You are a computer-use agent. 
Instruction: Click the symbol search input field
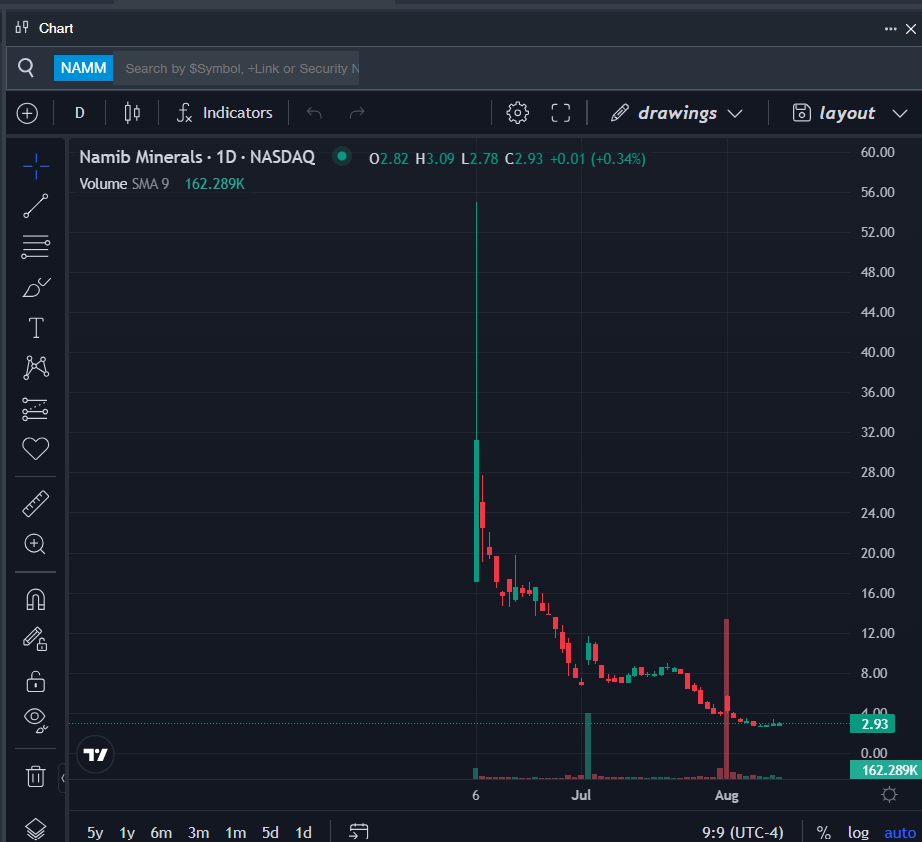[x=236, y=68]
